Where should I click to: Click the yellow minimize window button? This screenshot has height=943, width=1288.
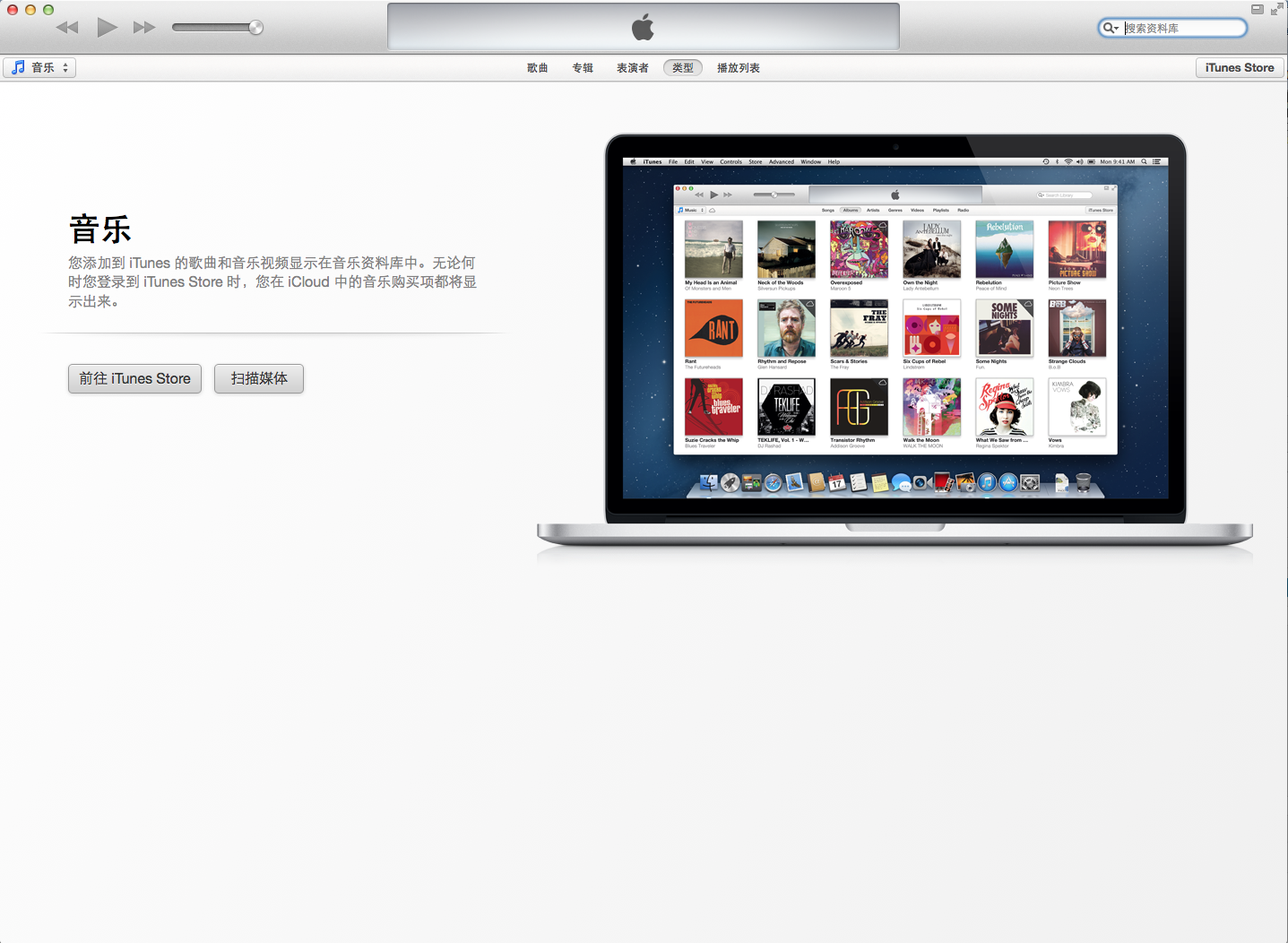point(30,10)
